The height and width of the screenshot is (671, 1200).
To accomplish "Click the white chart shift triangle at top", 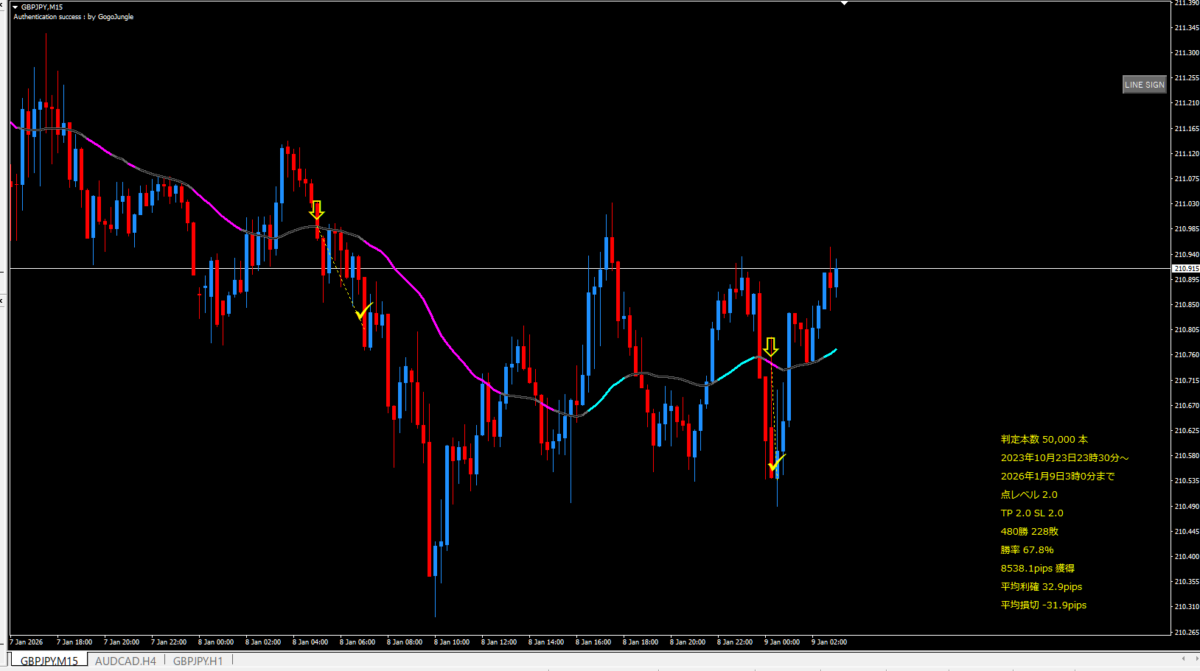I will [845, 4].
